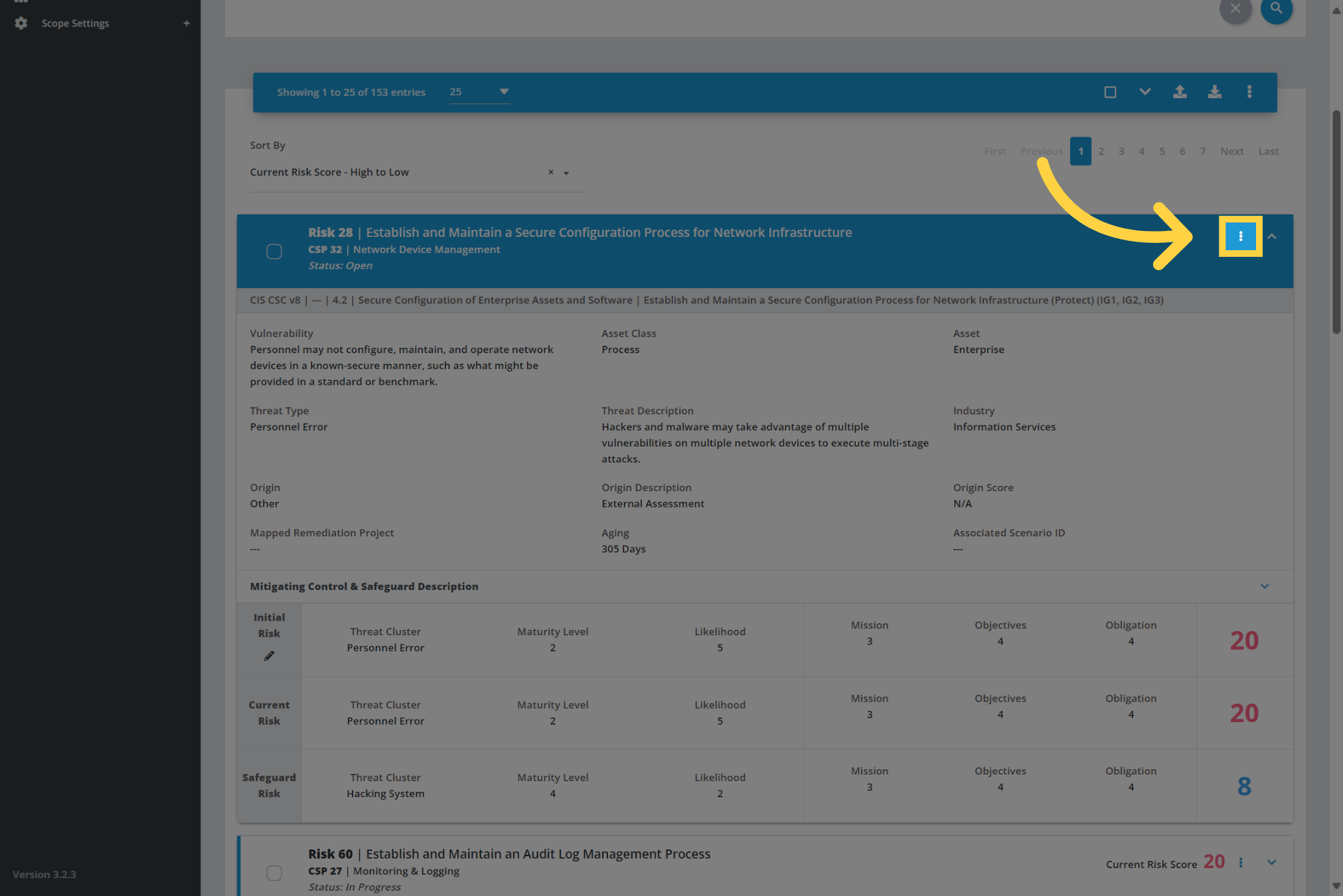This screenshot has height=896, width=1343.
Task: Click CIS CSC v8 framework reference line
Action: point(706,300)
